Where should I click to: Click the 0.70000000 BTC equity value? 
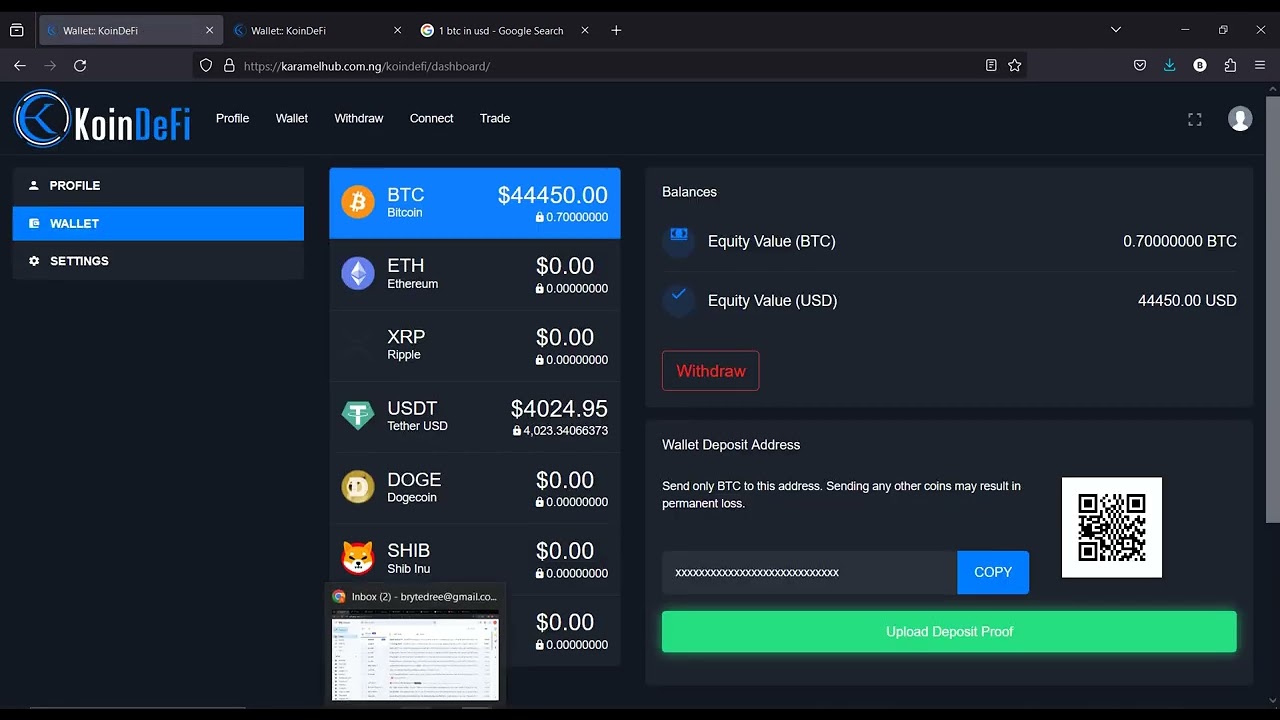pyautogui.click(x=1180, y=241)
